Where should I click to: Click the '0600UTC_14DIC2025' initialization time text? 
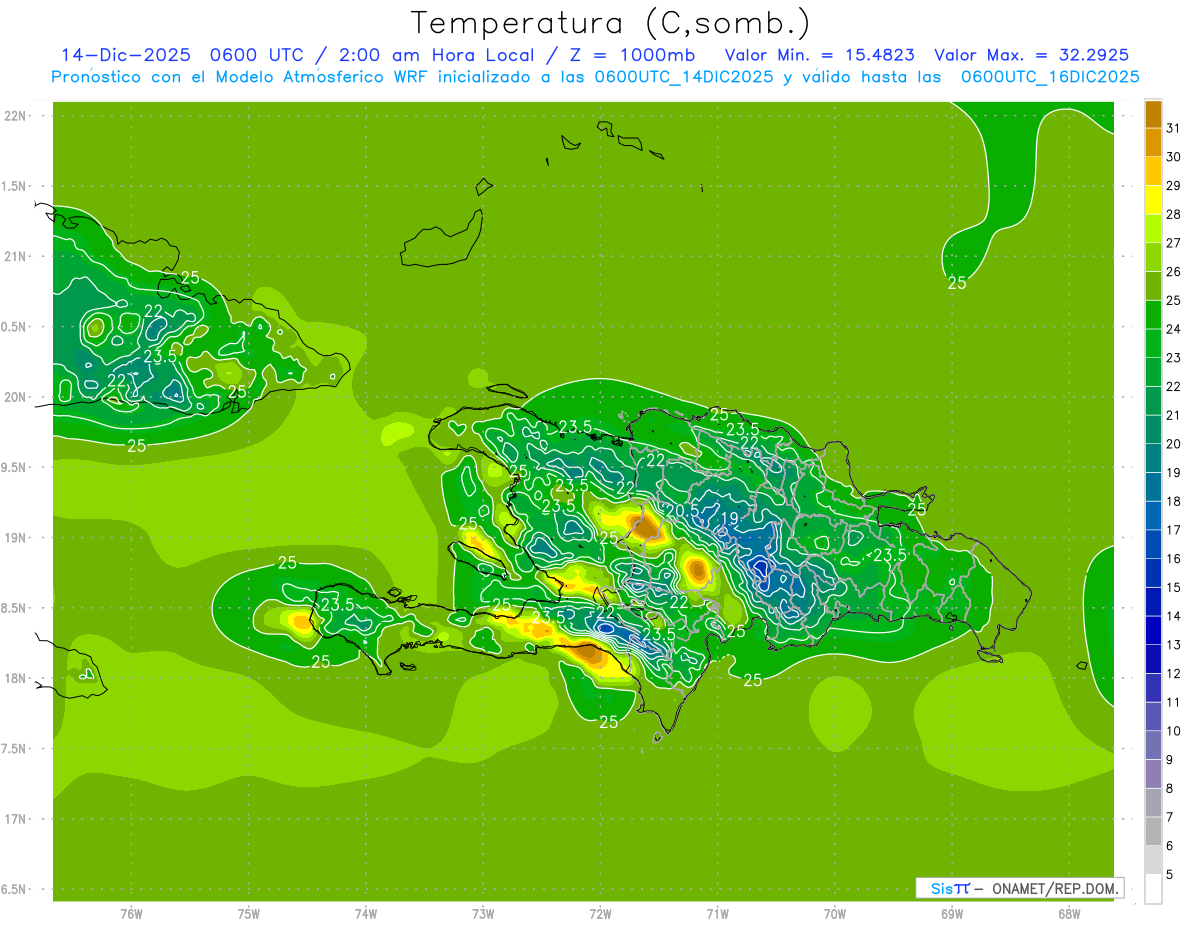click(683, 77)
